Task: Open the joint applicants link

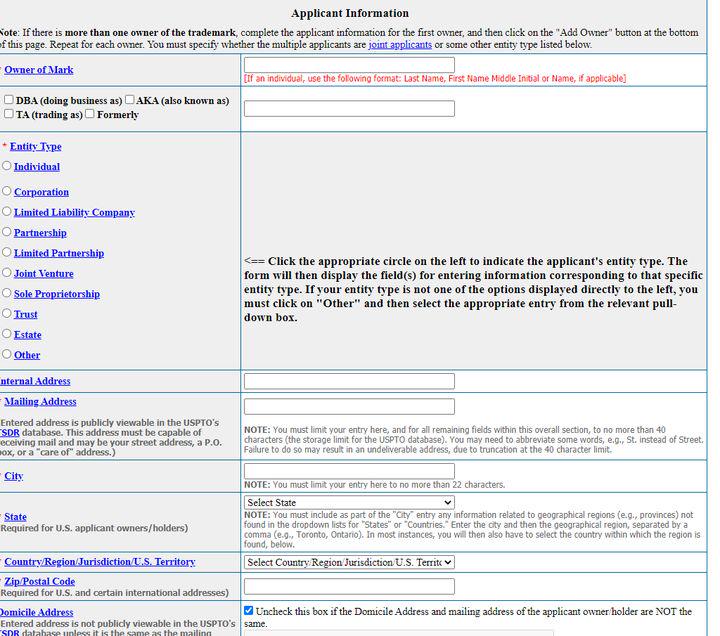Action: point(400,45)
